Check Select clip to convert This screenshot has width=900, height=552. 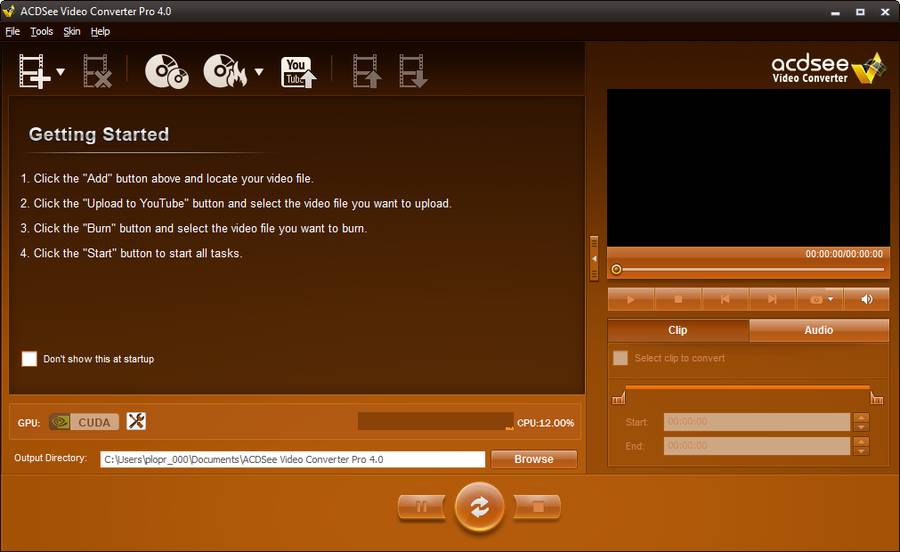coord(620,358)
